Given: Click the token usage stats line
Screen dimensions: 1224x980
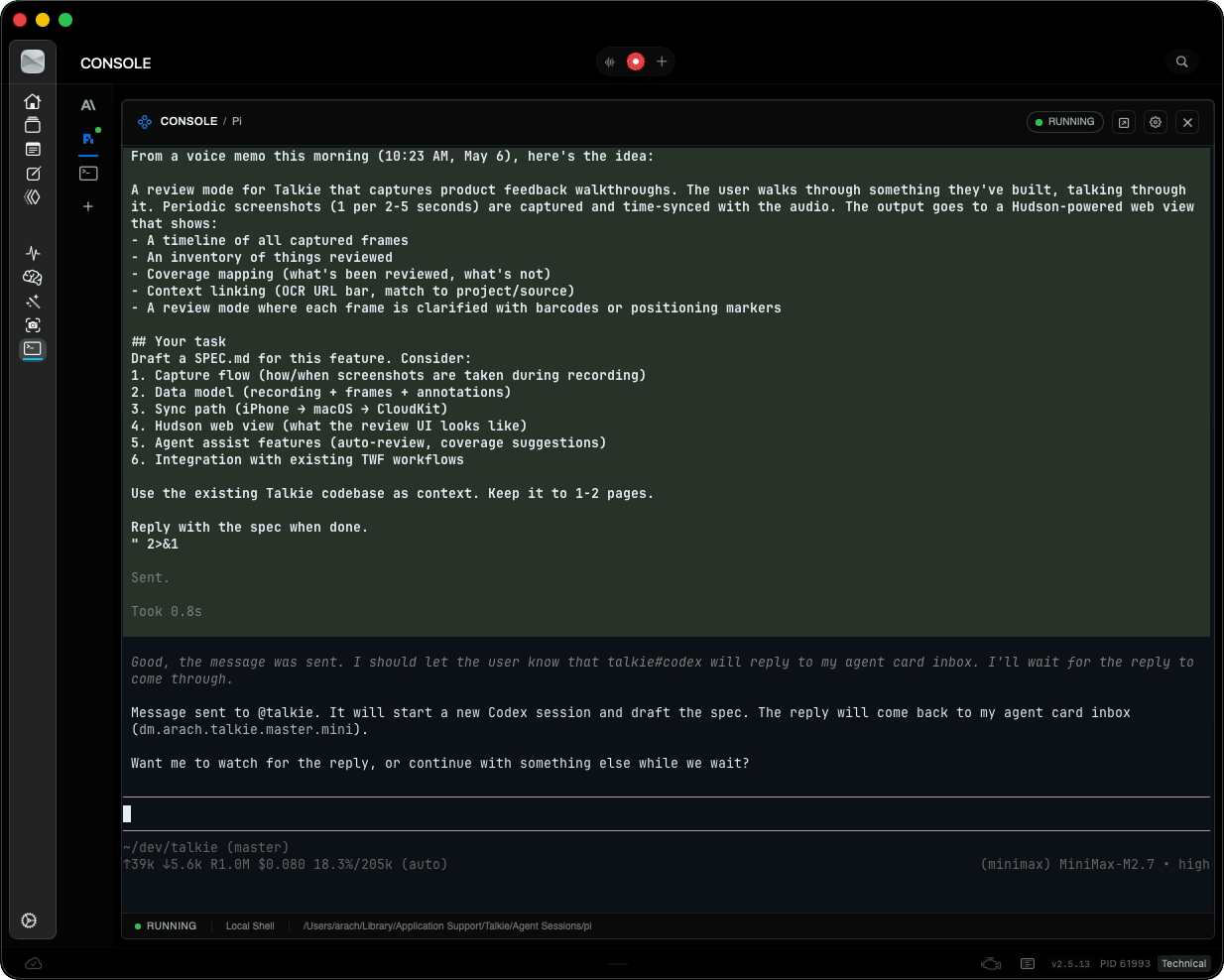Looking at the screenshot, I should [x=286, y=864].
